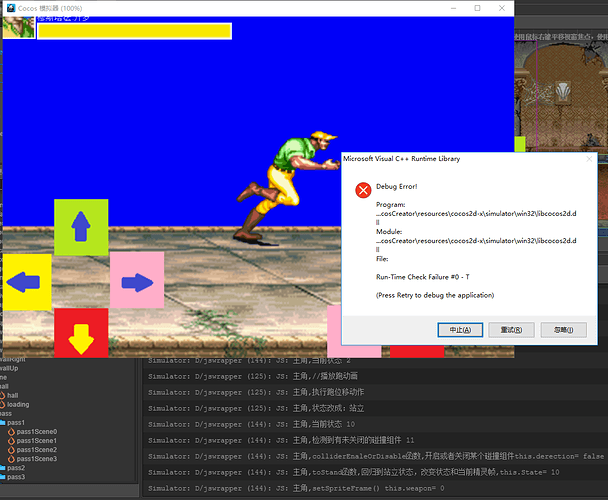Image resolution: width=608 pixels, height=500 pixels.
Task: Click the red action button below dialog
Action: pos(417,351)
